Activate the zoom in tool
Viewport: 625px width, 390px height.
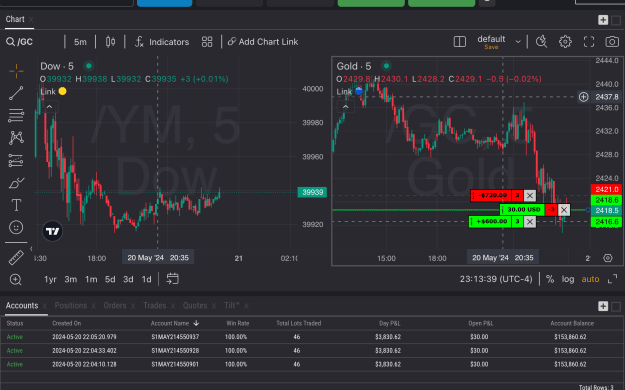pos(16,280)
